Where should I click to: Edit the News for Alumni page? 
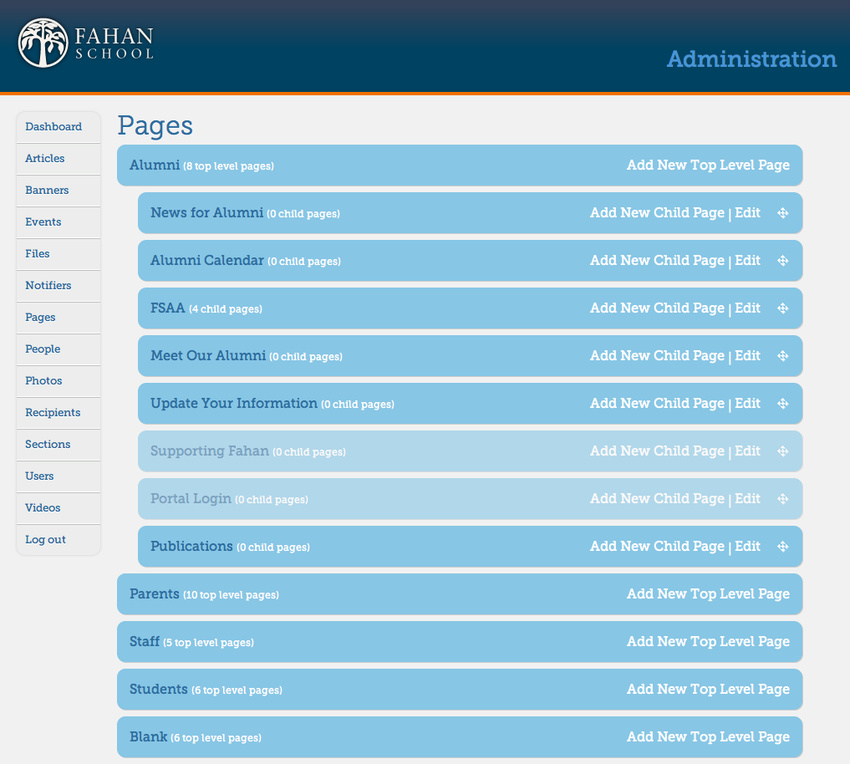748,213
